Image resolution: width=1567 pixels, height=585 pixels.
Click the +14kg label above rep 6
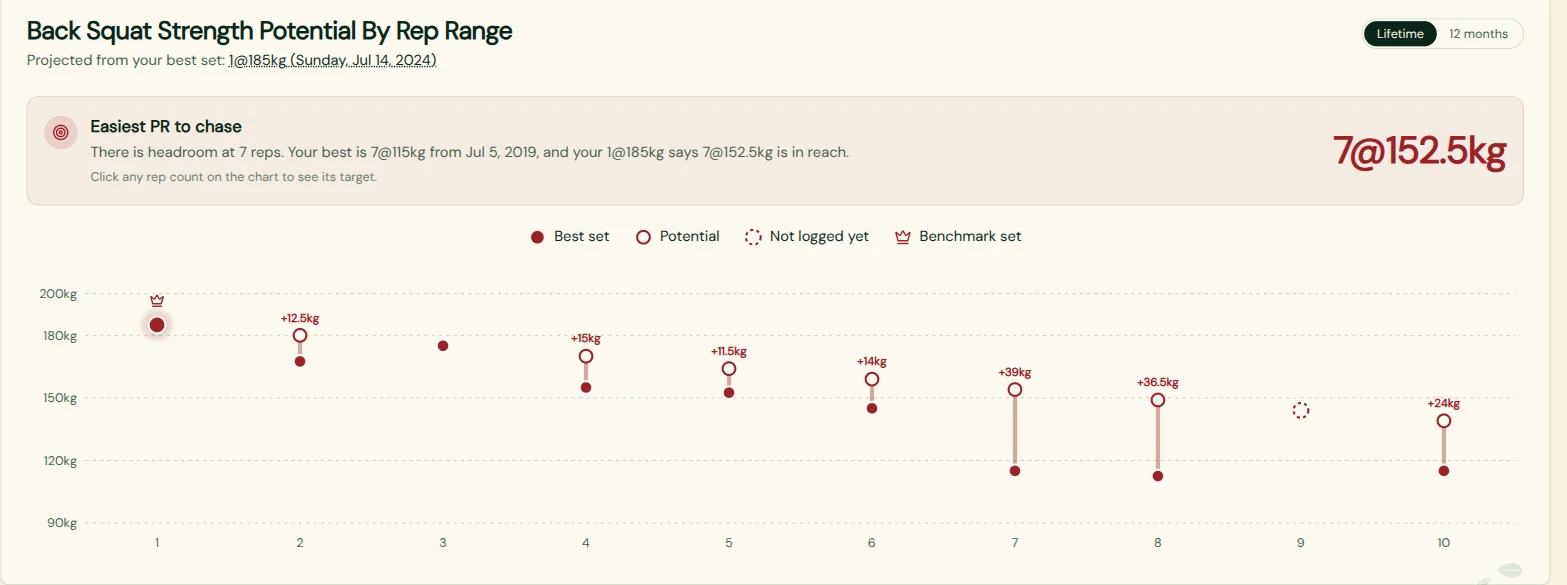click(872, 362)
